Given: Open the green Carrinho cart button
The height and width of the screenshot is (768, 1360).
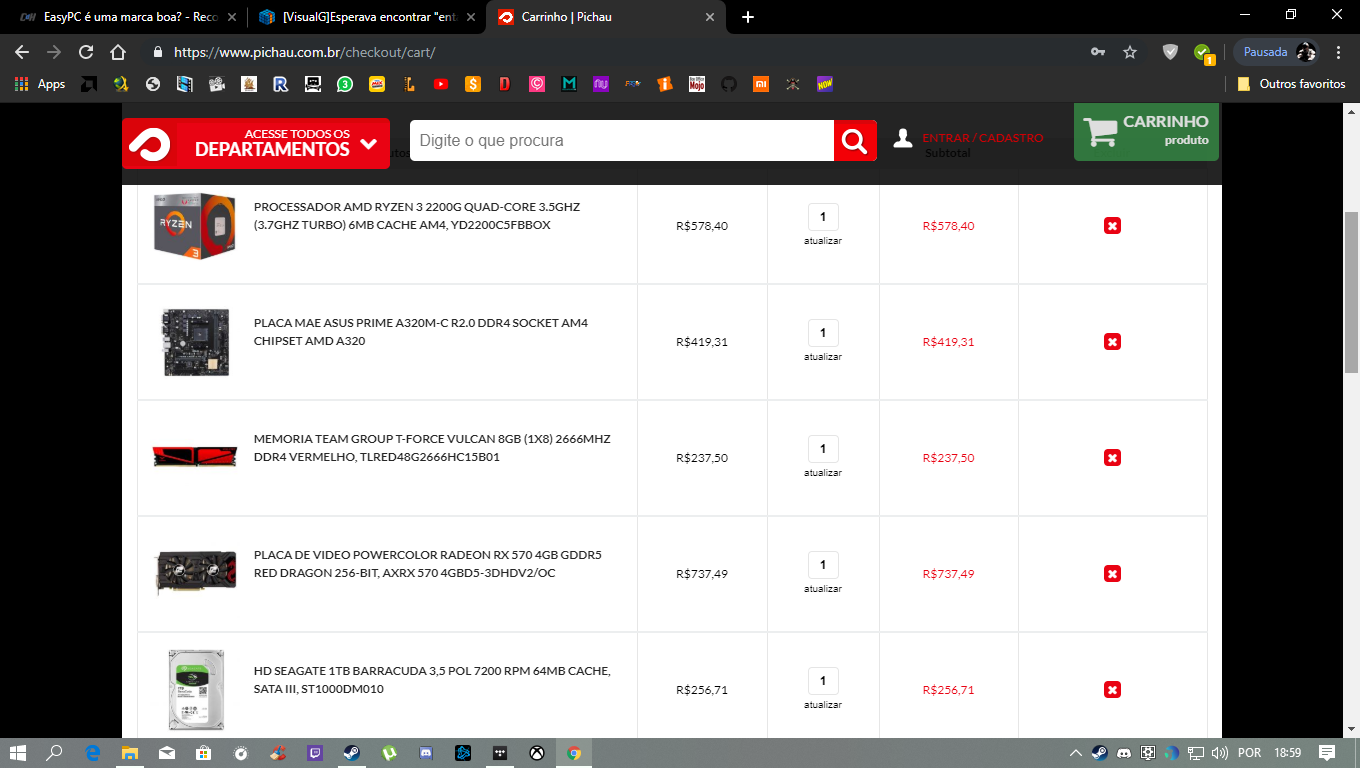Looking at the screenshot, I should point(1147,131).
